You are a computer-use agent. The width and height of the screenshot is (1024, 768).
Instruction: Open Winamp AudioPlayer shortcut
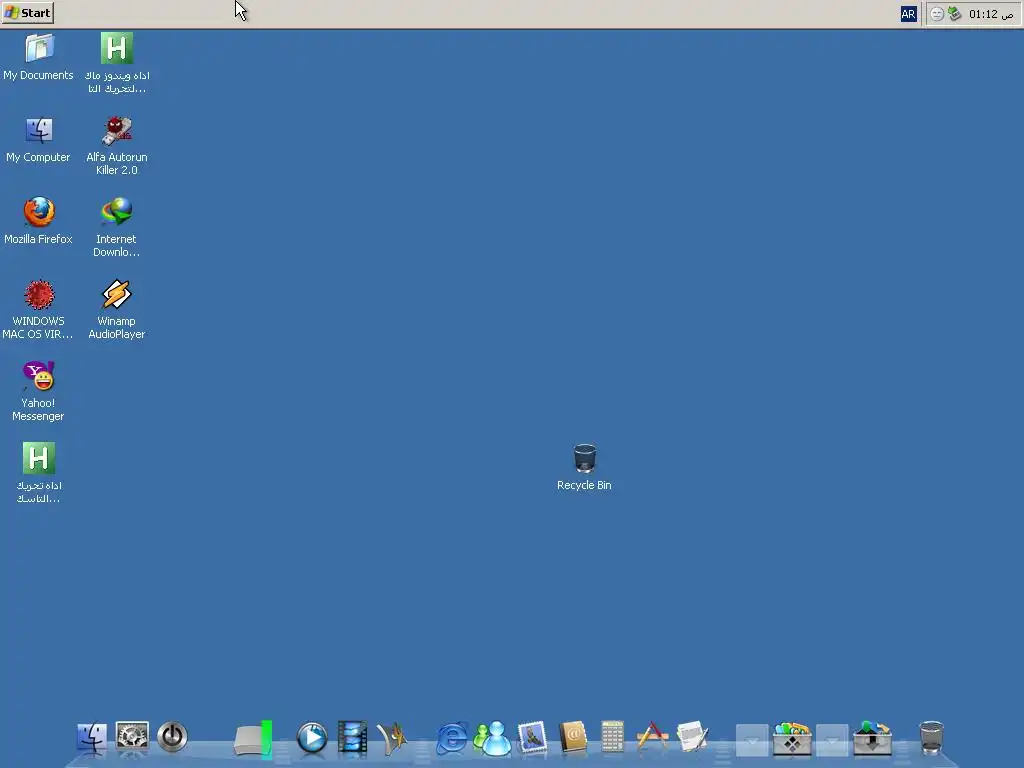point(117,295)
